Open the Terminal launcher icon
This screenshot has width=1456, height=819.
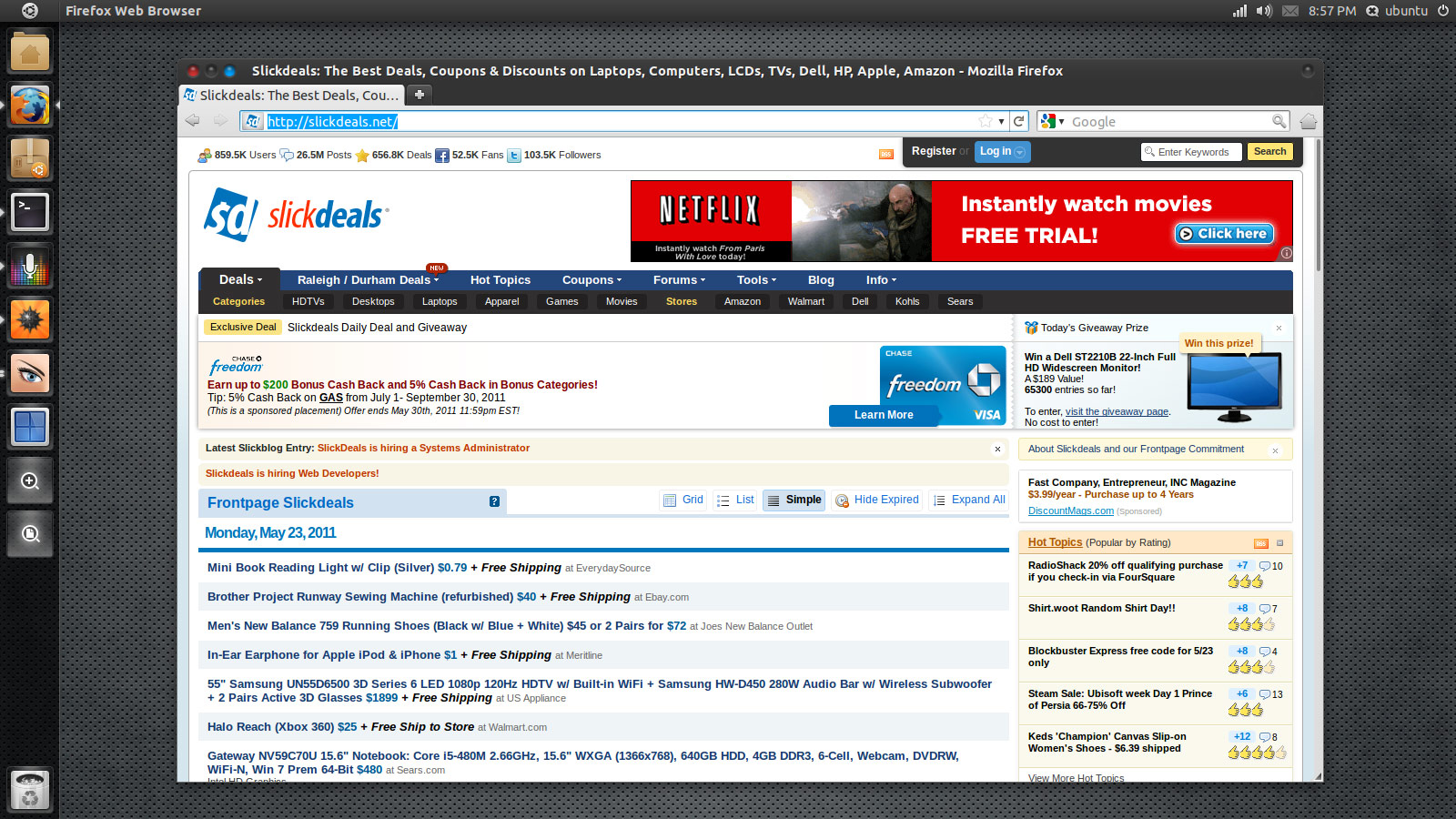(29, 213)
